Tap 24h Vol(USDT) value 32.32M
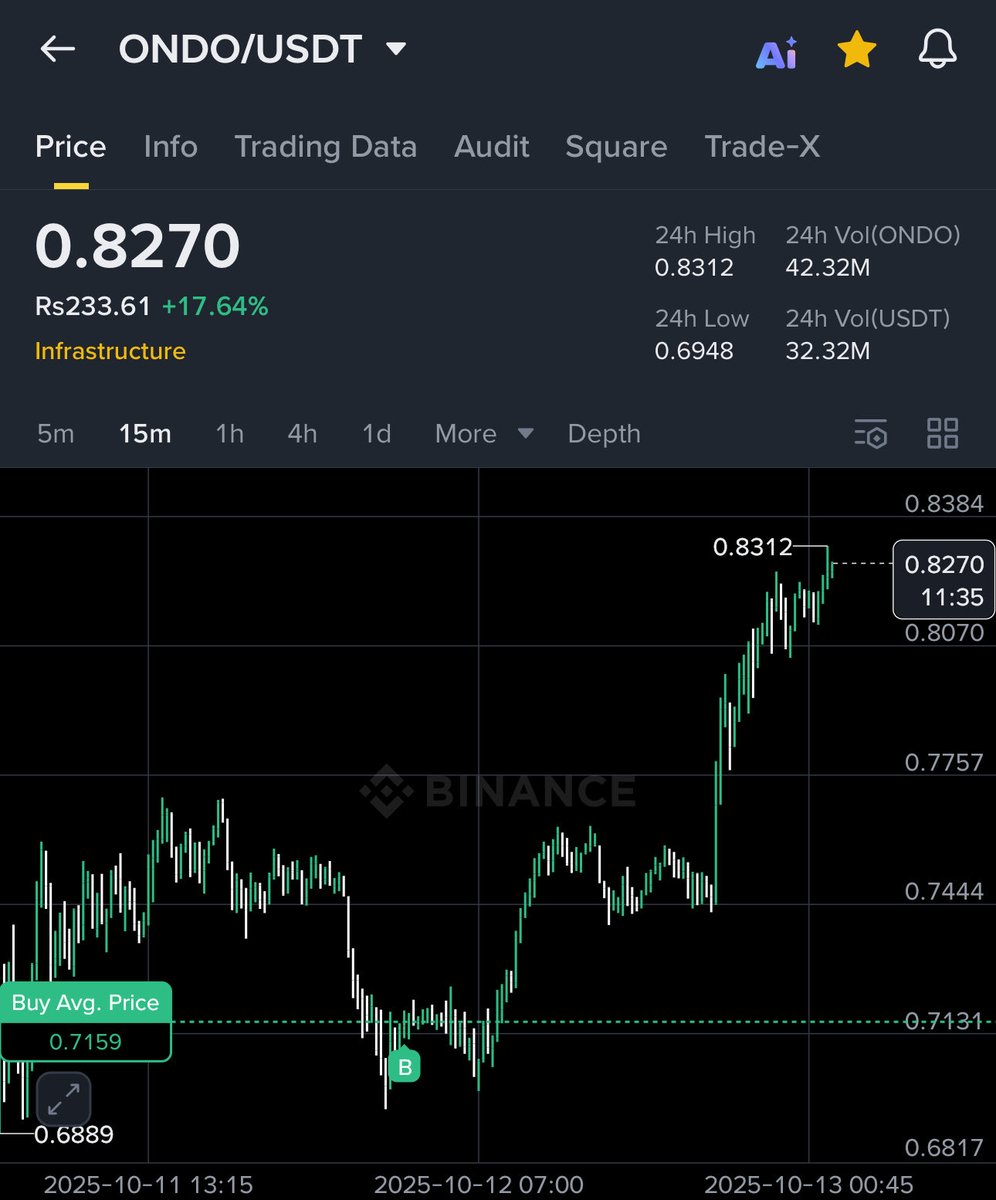Image resolution: width=996 pixels, height=1200 pixels. (828, 351)
